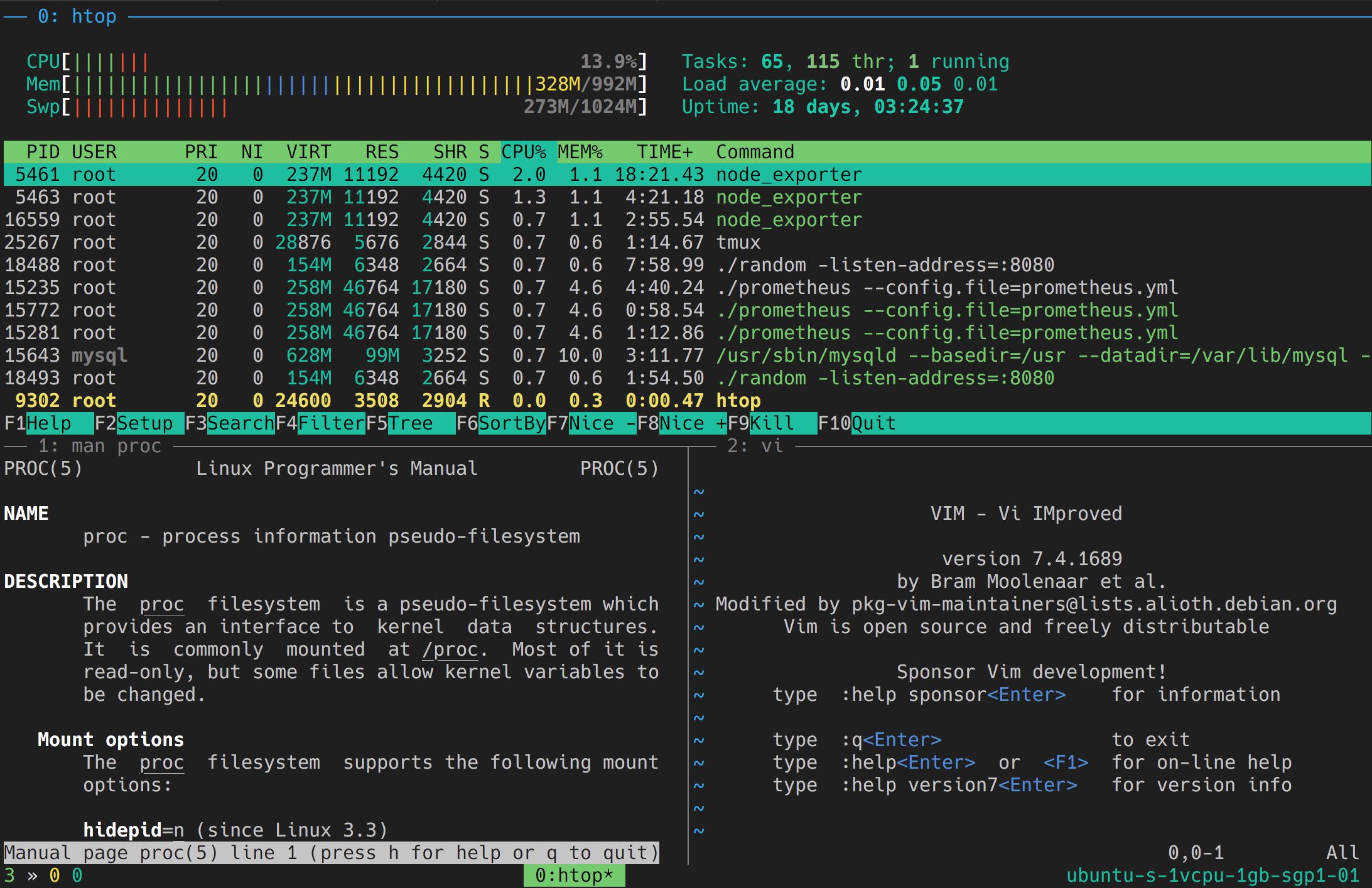Click the underlined /proc path in manual
Image resolution: width=1372 pixels, height=888 pixels.
point(450,649)
